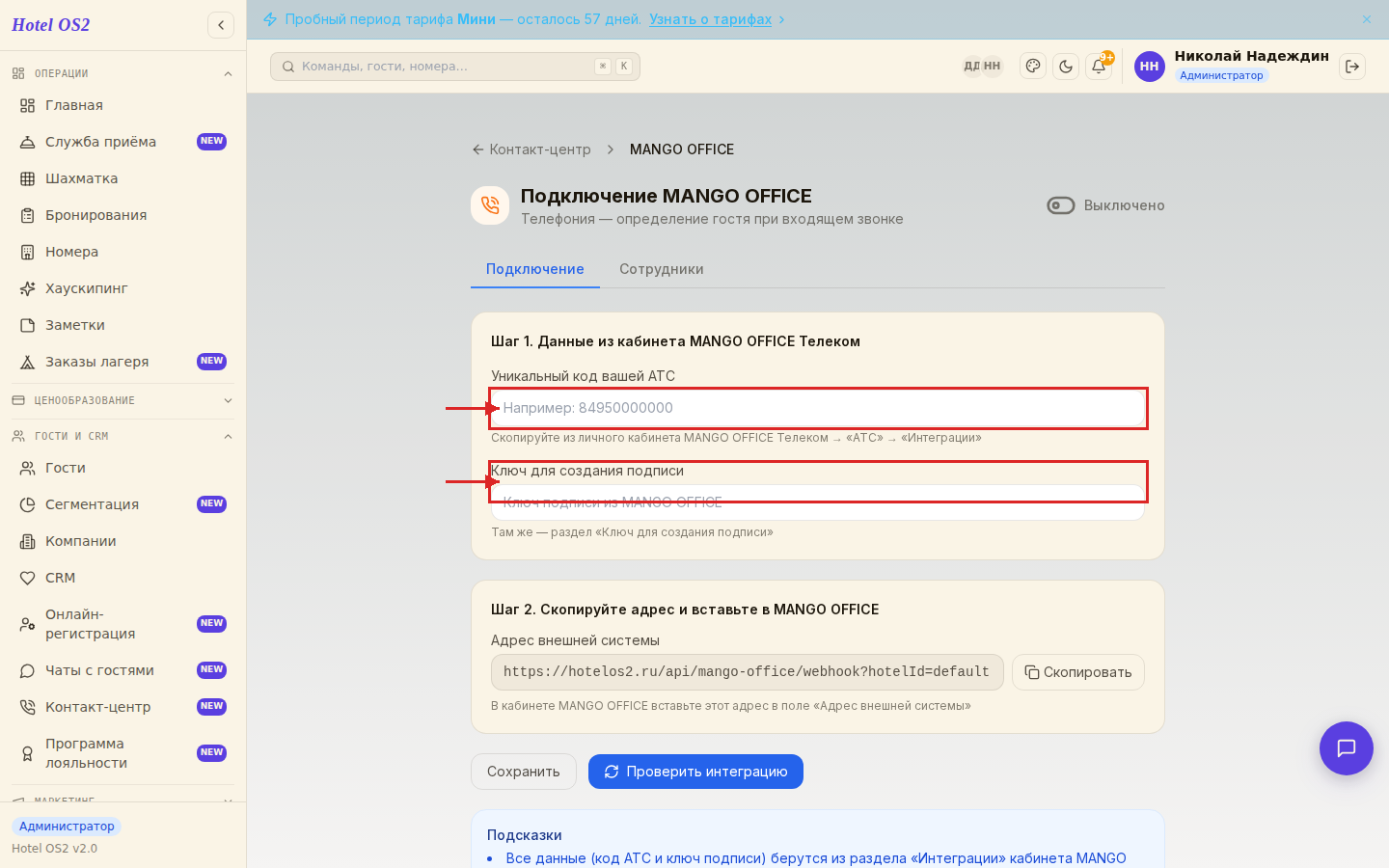The width and height of the screenshot is (1389, 868).
Task: Click the MANGO OFFICE phone header icon
Action: click(x=490, y=205)
